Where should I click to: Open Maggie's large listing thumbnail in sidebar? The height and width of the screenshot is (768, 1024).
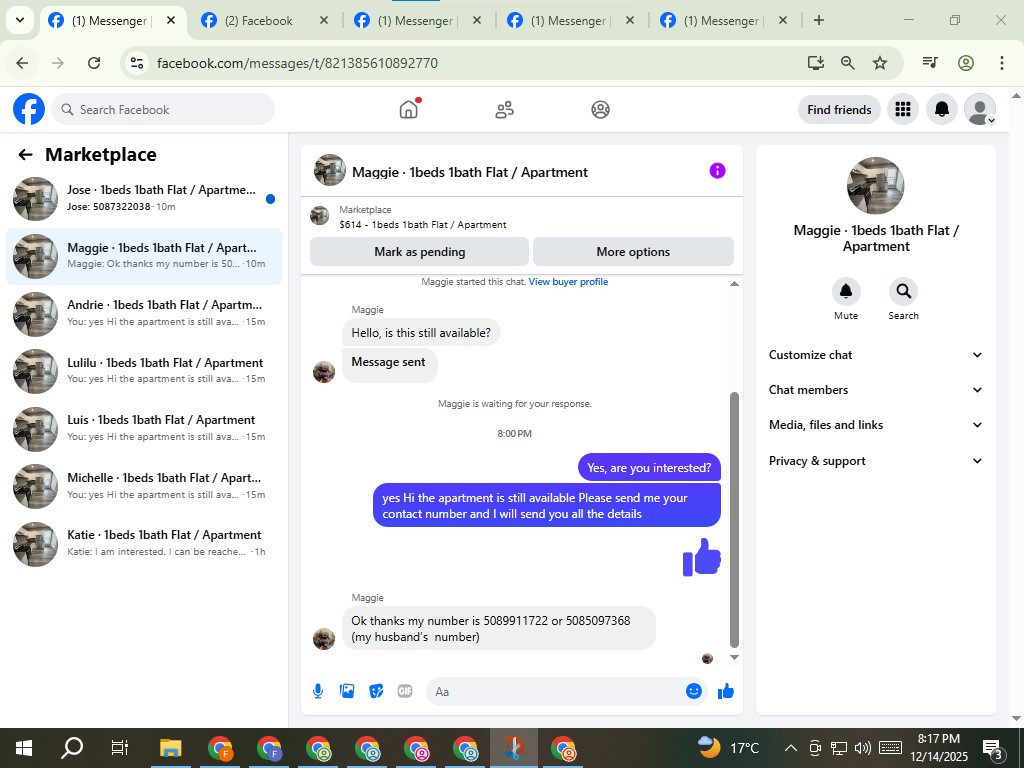click(x=875, y=185)
